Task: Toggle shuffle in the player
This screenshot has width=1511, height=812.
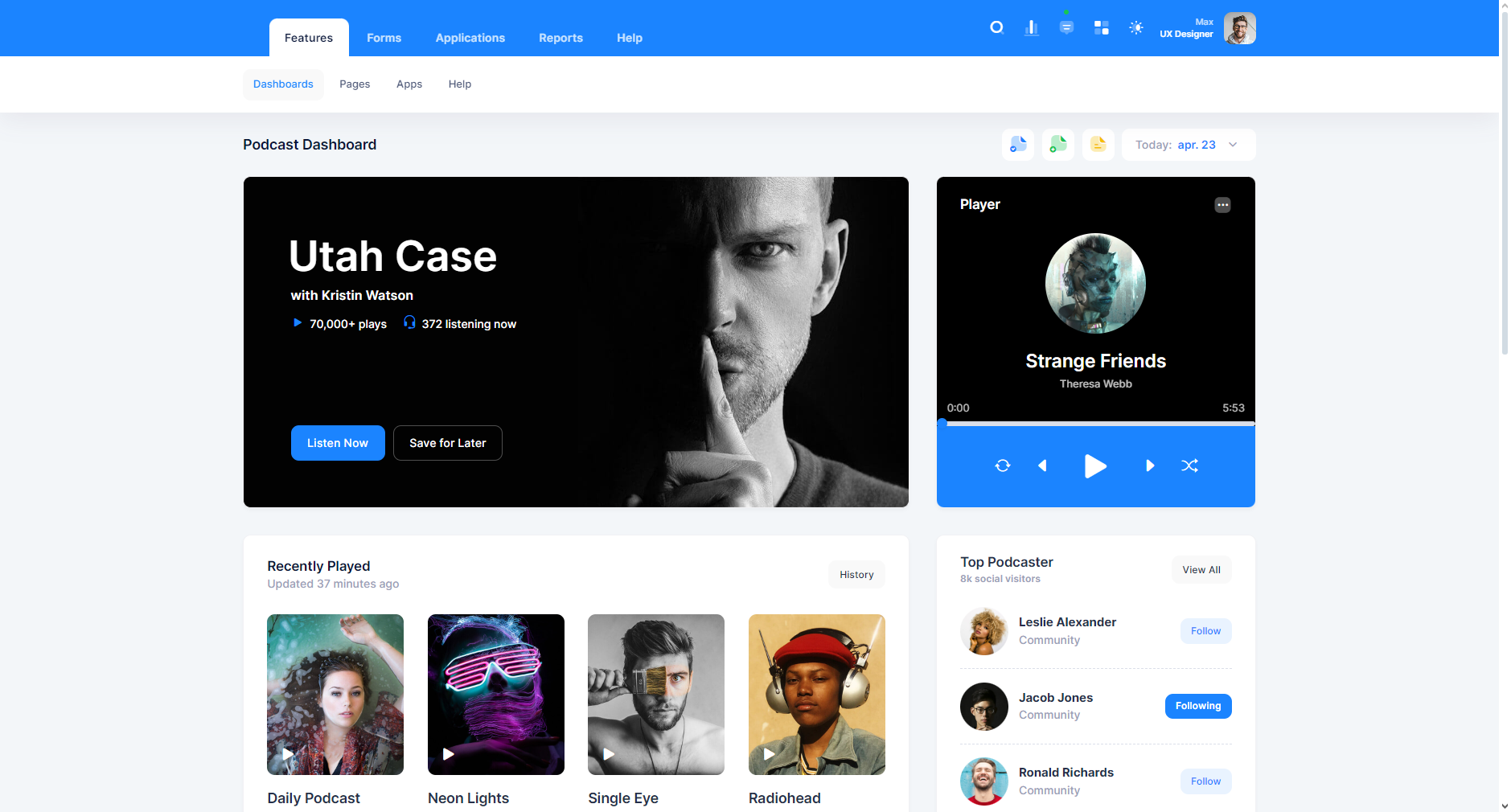Action: click(1189, 465)
